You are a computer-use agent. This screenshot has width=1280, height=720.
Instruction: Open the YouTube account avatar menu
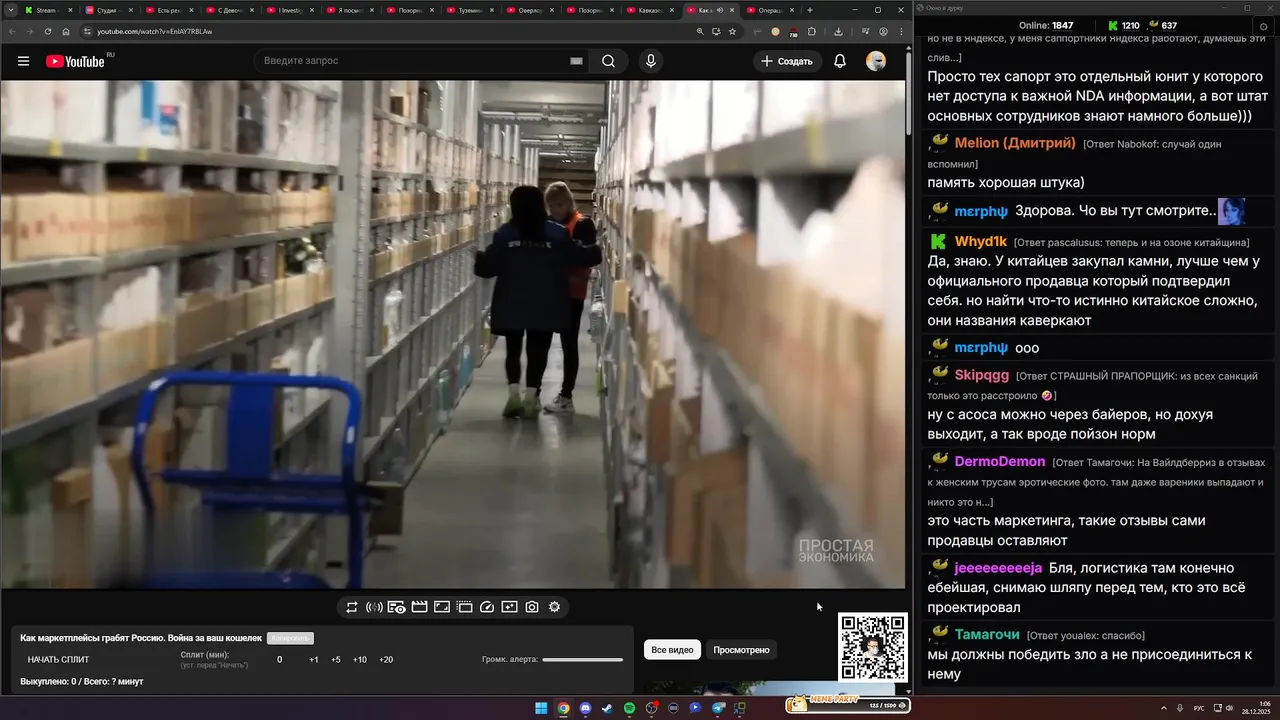tap(876, 61)
